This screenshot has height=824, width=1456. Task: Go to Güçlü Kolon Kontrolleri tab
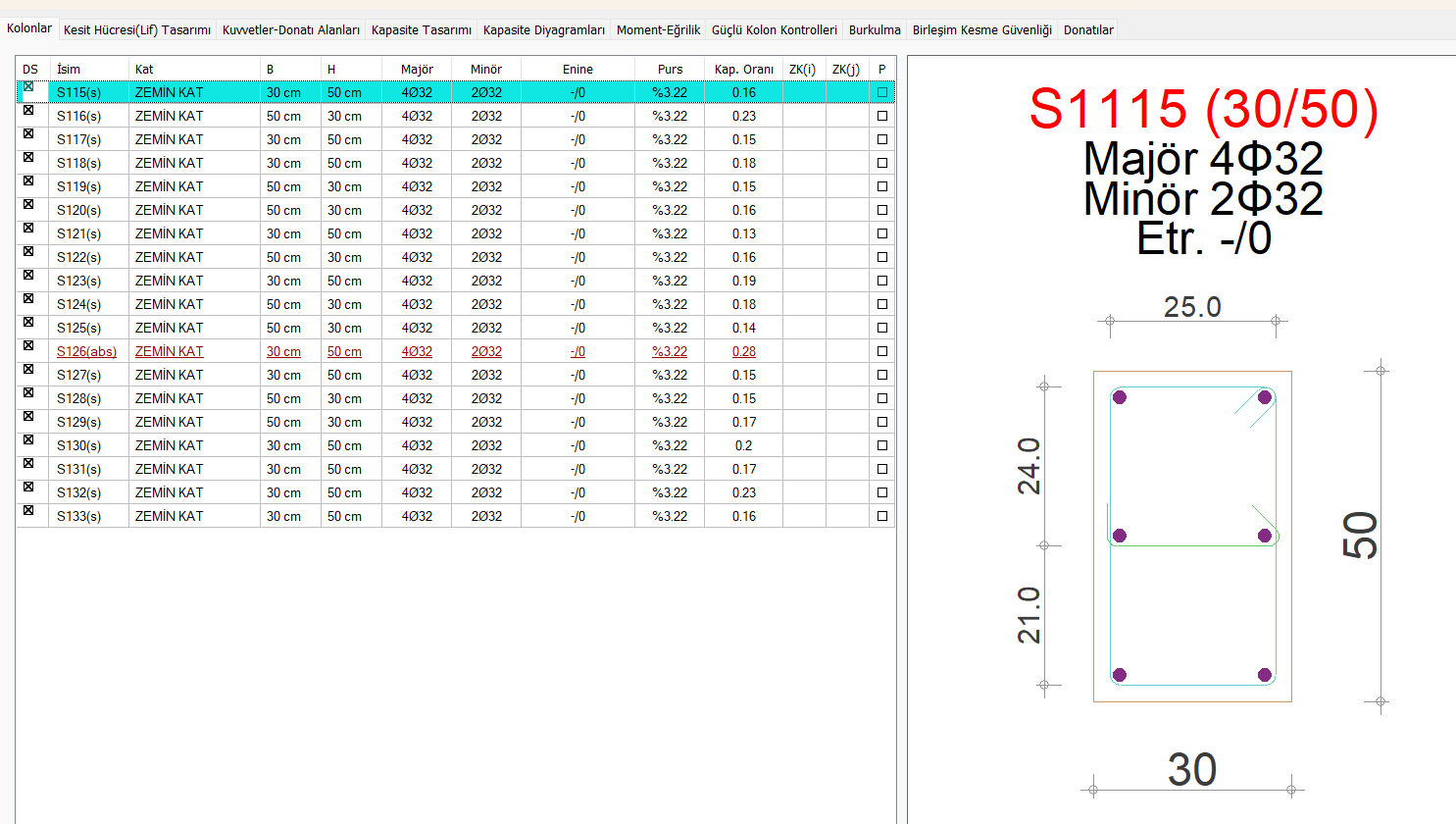coord(774,30)
